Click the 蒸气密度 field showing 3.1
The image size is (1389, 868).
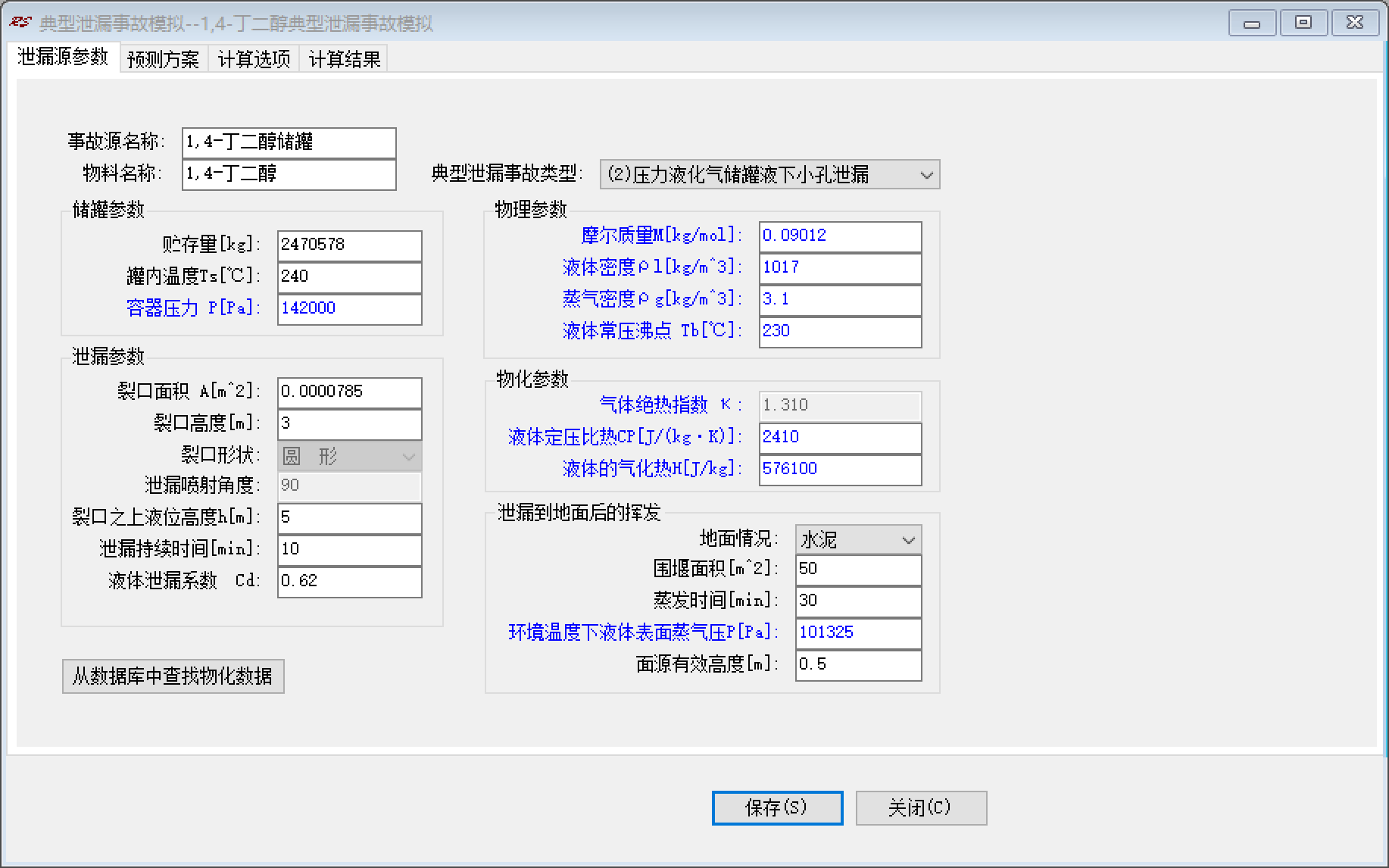coord(841,300)
